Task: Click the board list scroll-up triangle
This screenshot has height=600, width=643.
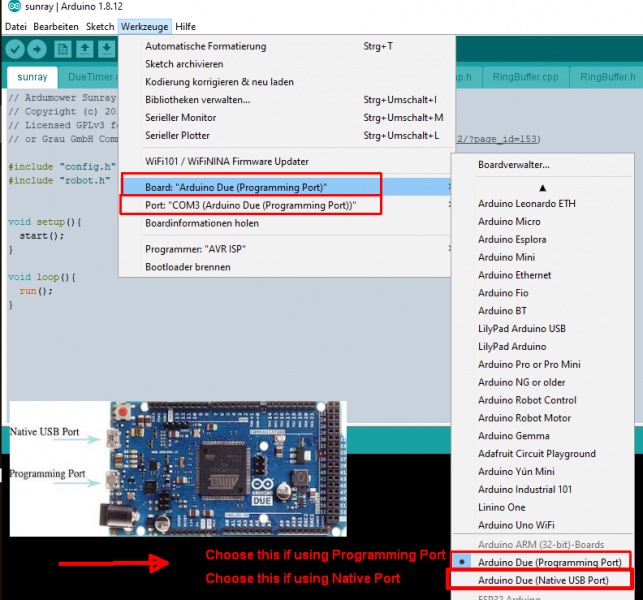Action: pyautogui.click(x=543, y=188)
